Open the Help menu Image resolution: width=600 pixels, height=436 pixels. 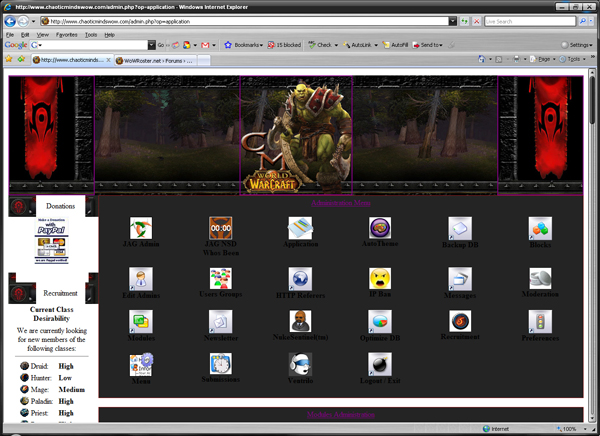coord(109,34)
